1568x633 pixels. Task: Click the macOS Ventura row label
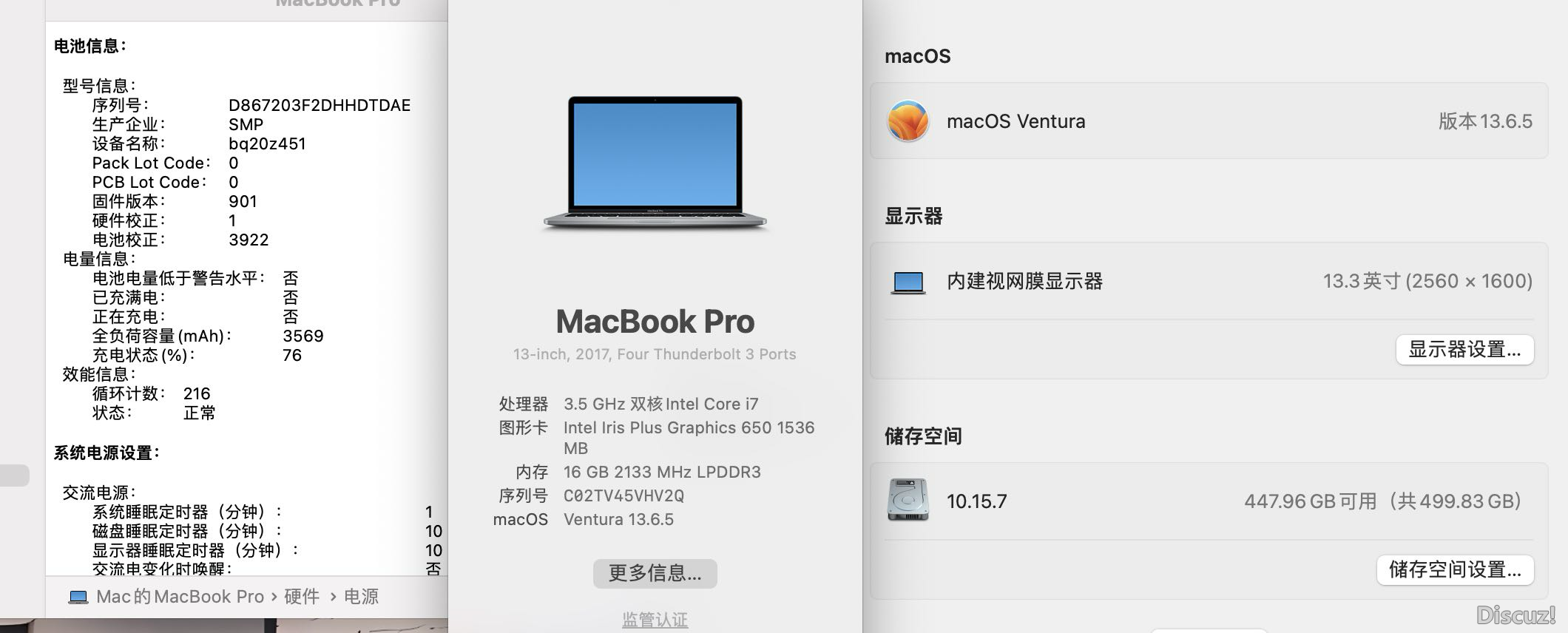coord(1016,121)
